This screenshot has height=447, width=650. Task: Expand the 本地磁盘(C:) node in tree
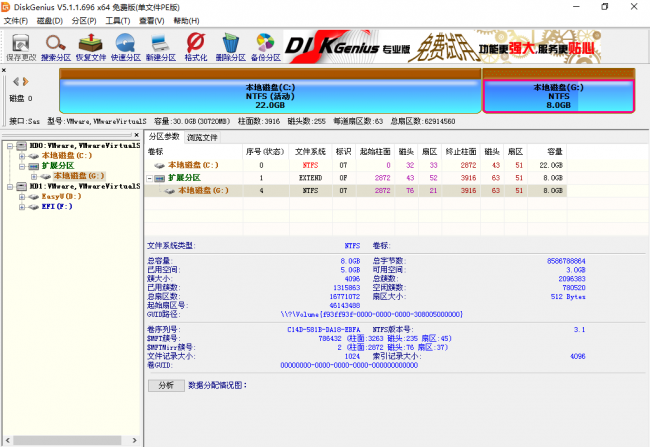click(22, 156)
